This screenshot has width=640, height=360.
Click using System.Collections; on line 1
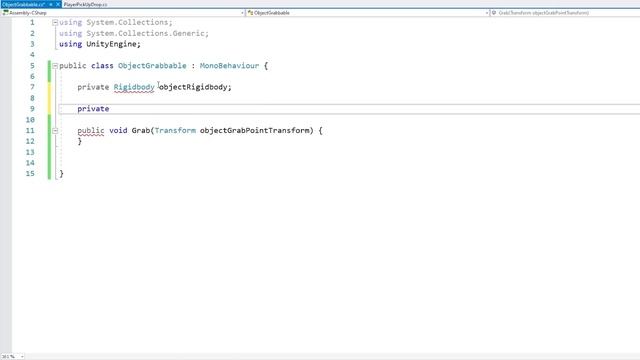[x=116, y=22]
